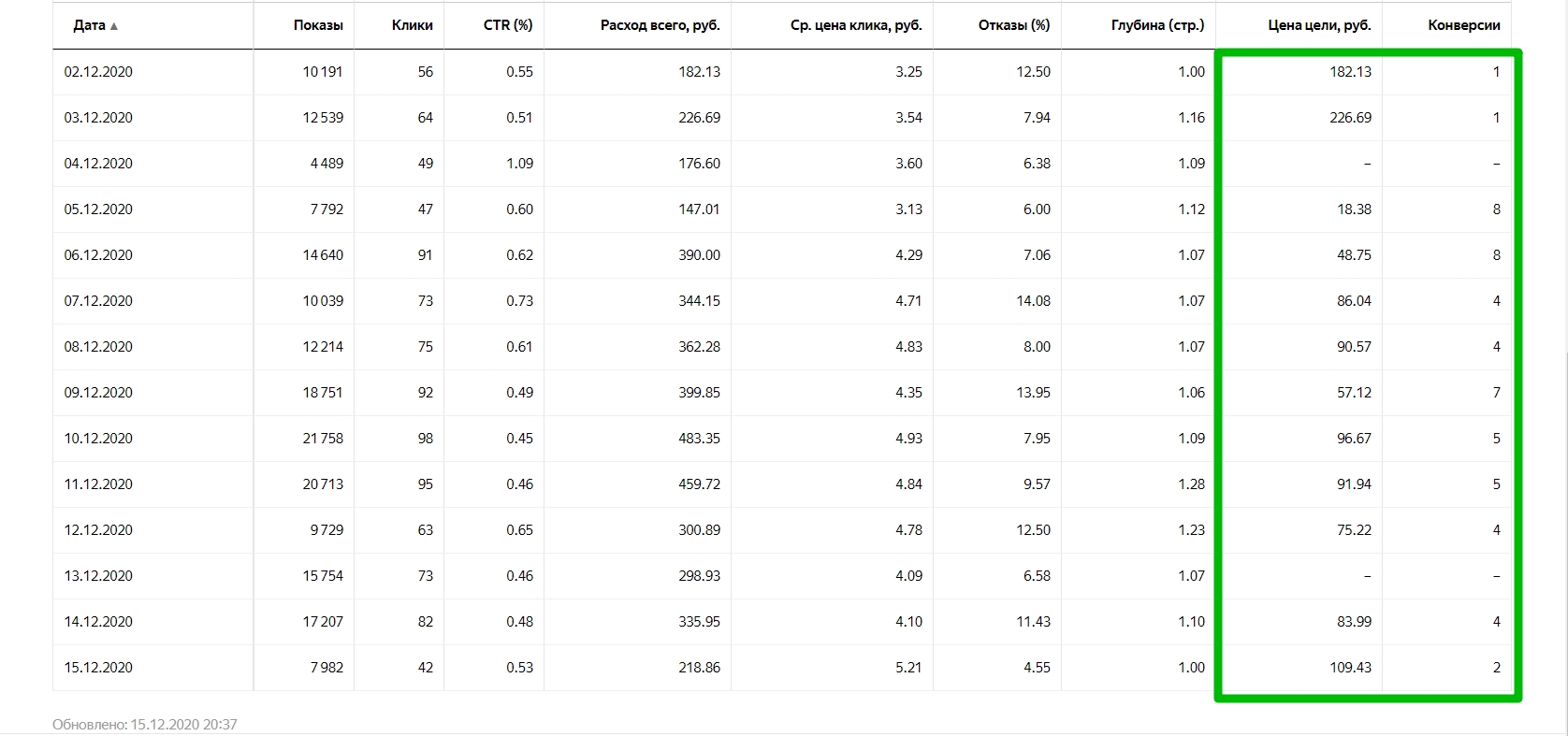Select the 05.12.2020 date cell
This screenshot has height=736, width=1568.
[x=98, y=209]
